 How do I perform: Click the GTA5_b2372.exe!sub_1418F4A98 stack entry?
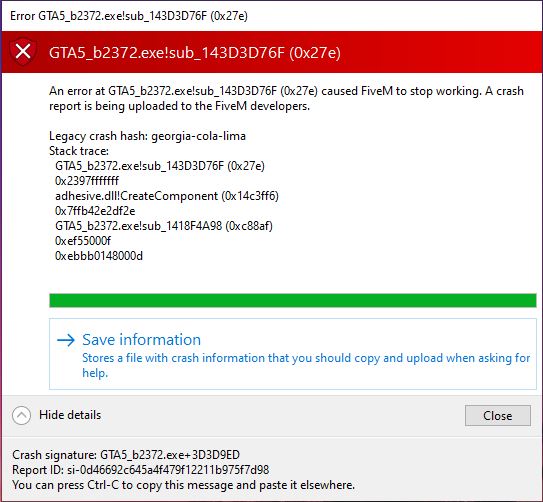click(x=164, y=226)
